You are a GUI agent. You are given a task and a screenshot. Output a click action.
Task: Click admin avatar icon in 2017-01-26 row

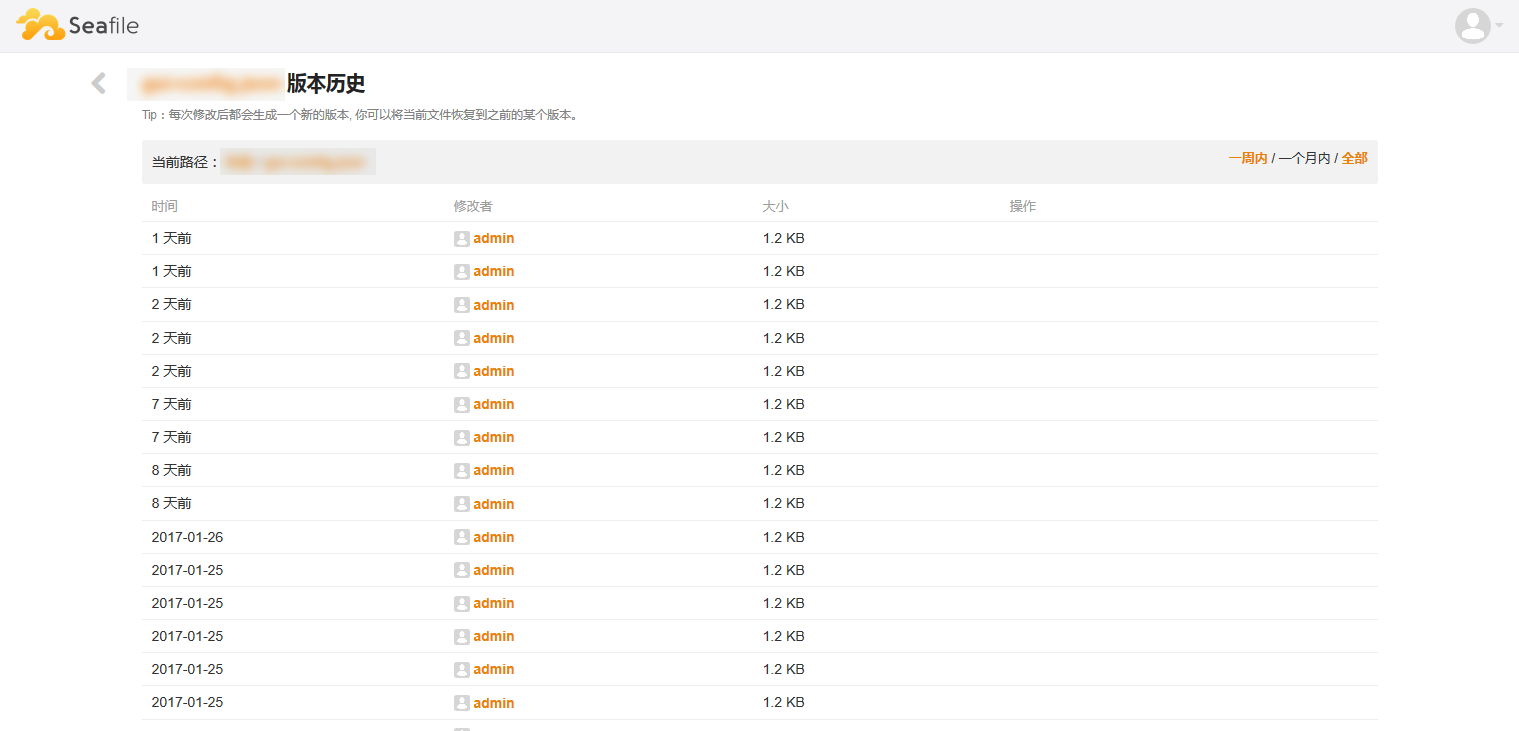click(461, 537)
